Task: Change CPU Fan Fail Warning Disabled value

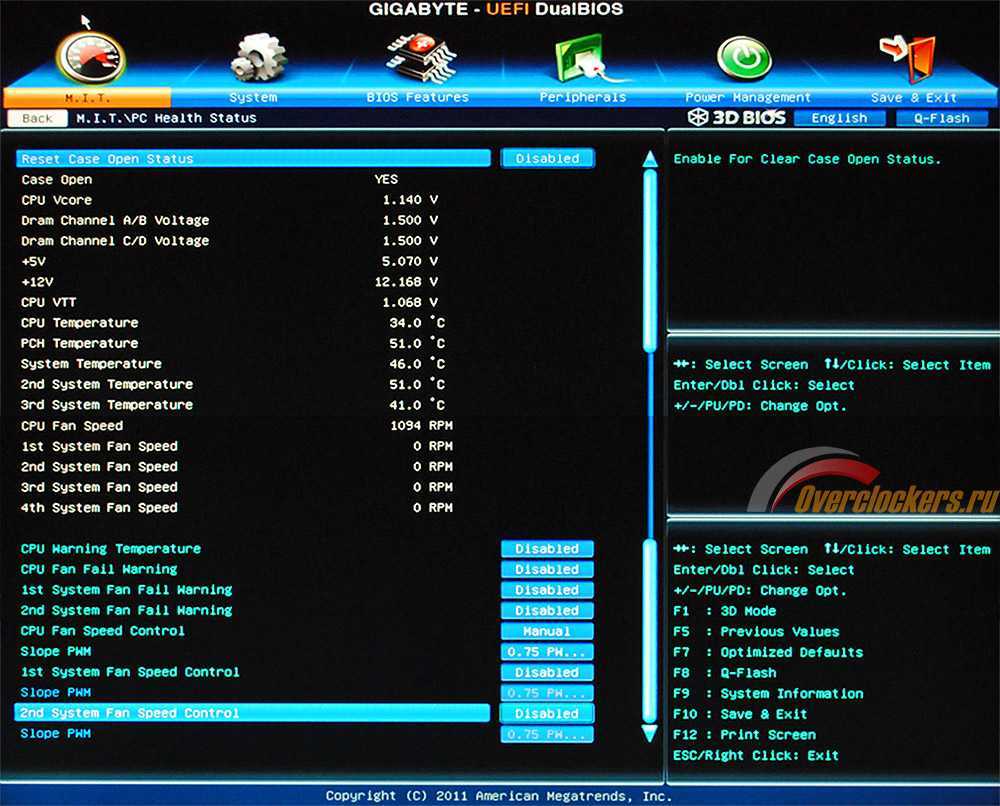Action: pyautogui.click(x=547, y=569)
